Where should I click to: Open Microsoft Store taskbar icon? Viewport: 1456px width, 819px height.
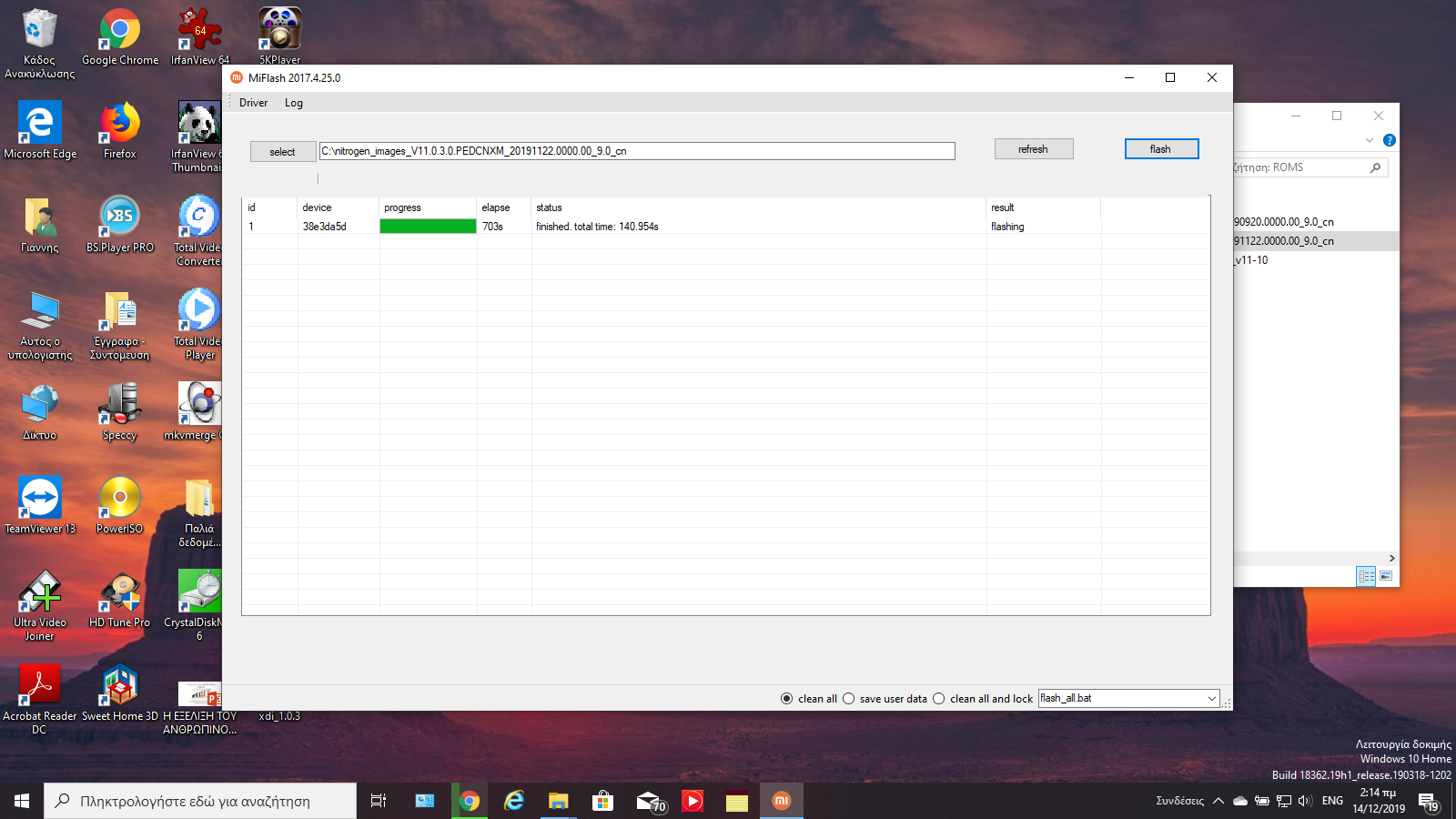pyautogui.click(x=602, y=801)
